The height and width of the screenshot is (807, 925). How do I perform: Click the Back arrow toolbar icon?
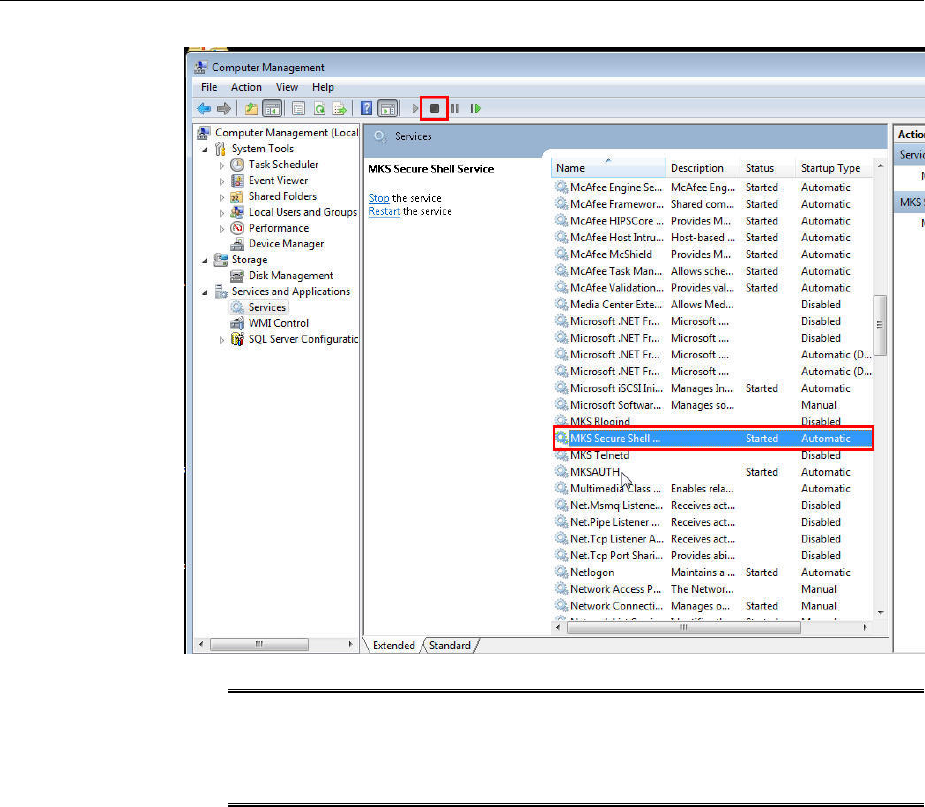(x=204, y=109)
